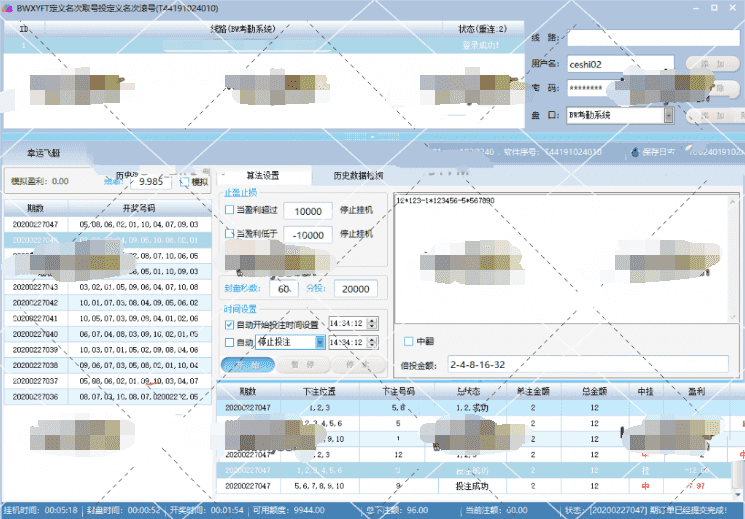Click the 期数 header in draw results

point(36,208)
